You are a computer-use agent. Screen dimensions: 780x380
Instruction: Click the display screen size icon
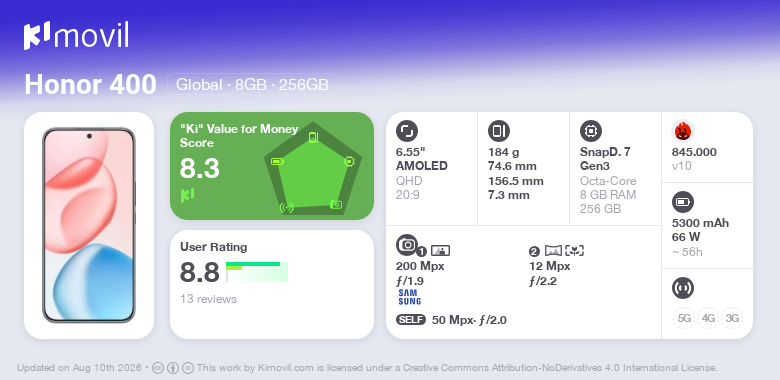[x=407, y=131]
